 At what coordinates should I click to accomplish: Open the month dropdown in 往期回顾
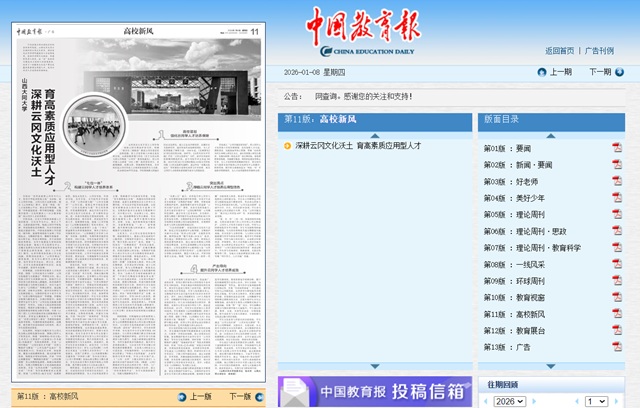(596, 401)
